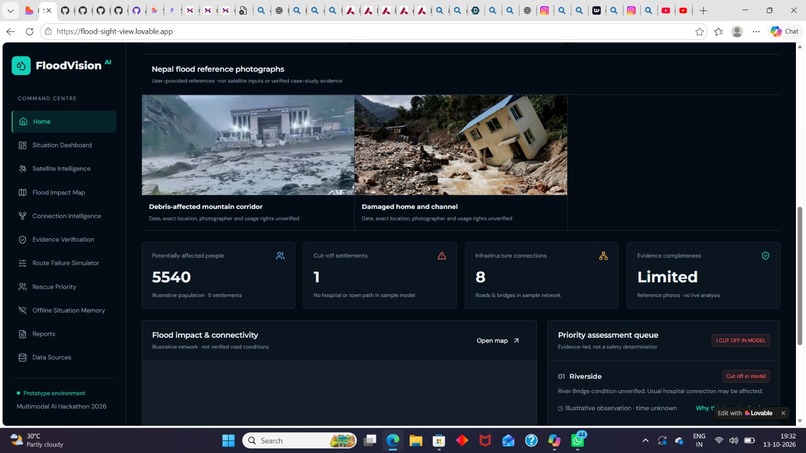Click the Reports document icon
The width and height of the screenshot is (806, 453).
click(22, 334)
